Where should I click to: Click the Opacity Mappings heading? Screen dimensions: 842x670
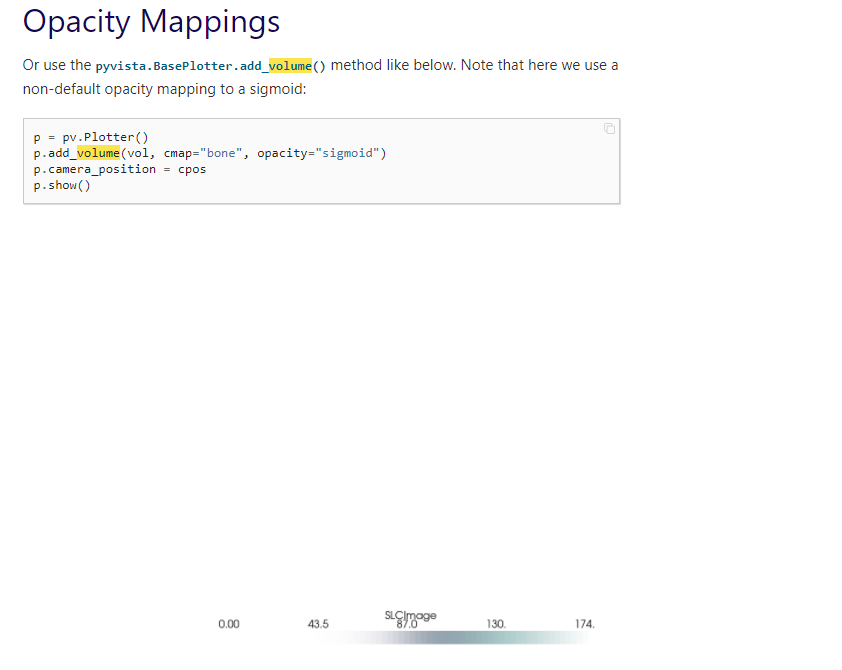point(151,22)
